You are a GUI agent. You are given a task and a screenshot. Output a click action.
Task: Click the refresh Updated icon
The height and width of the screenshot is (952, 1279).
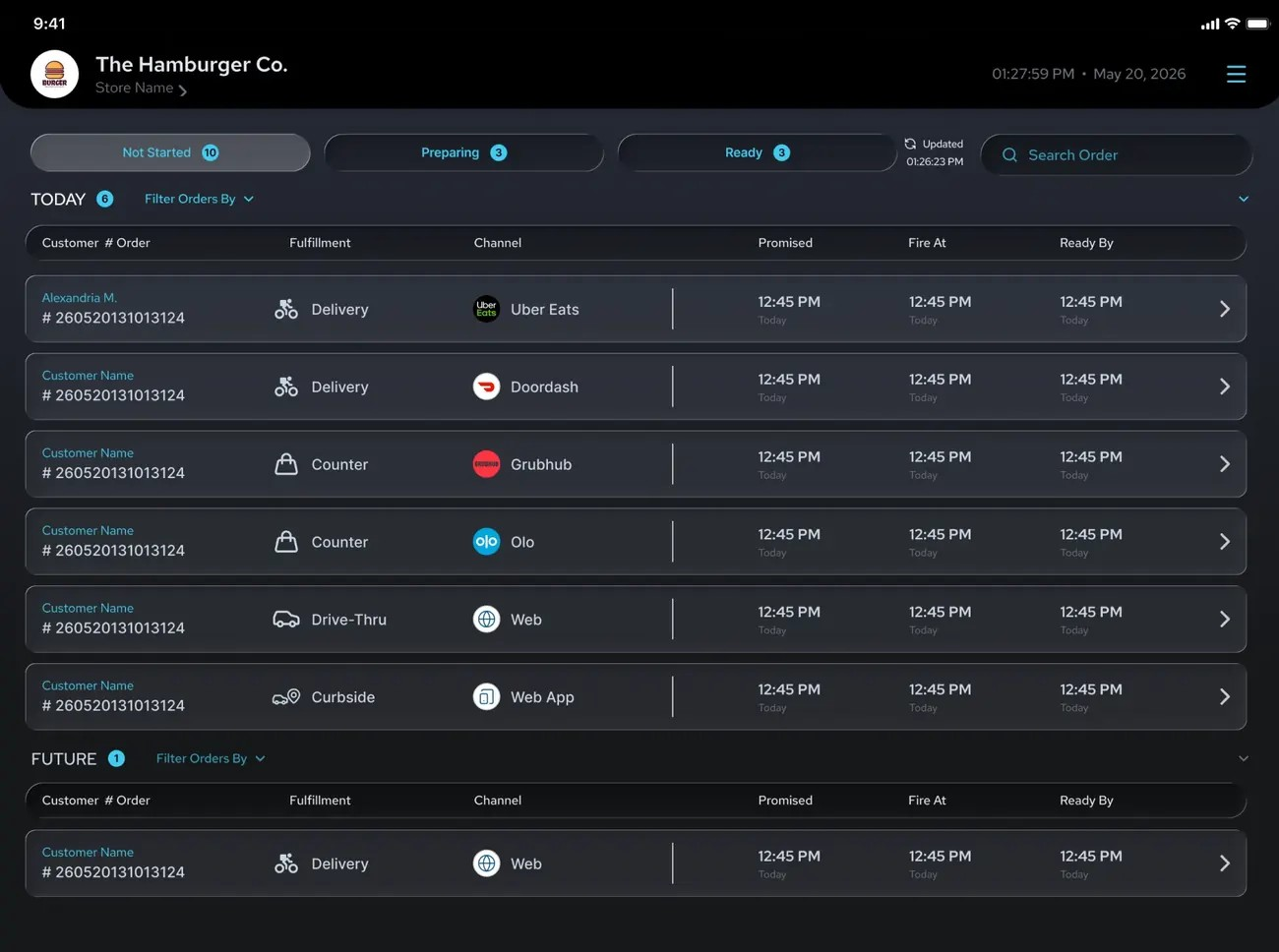click(x=910, y=144)
